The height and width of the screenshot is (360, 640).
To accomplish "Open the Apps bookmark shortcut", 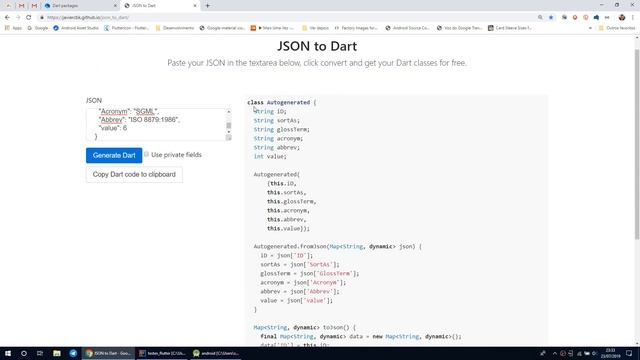I will click(x=13, y=28).
